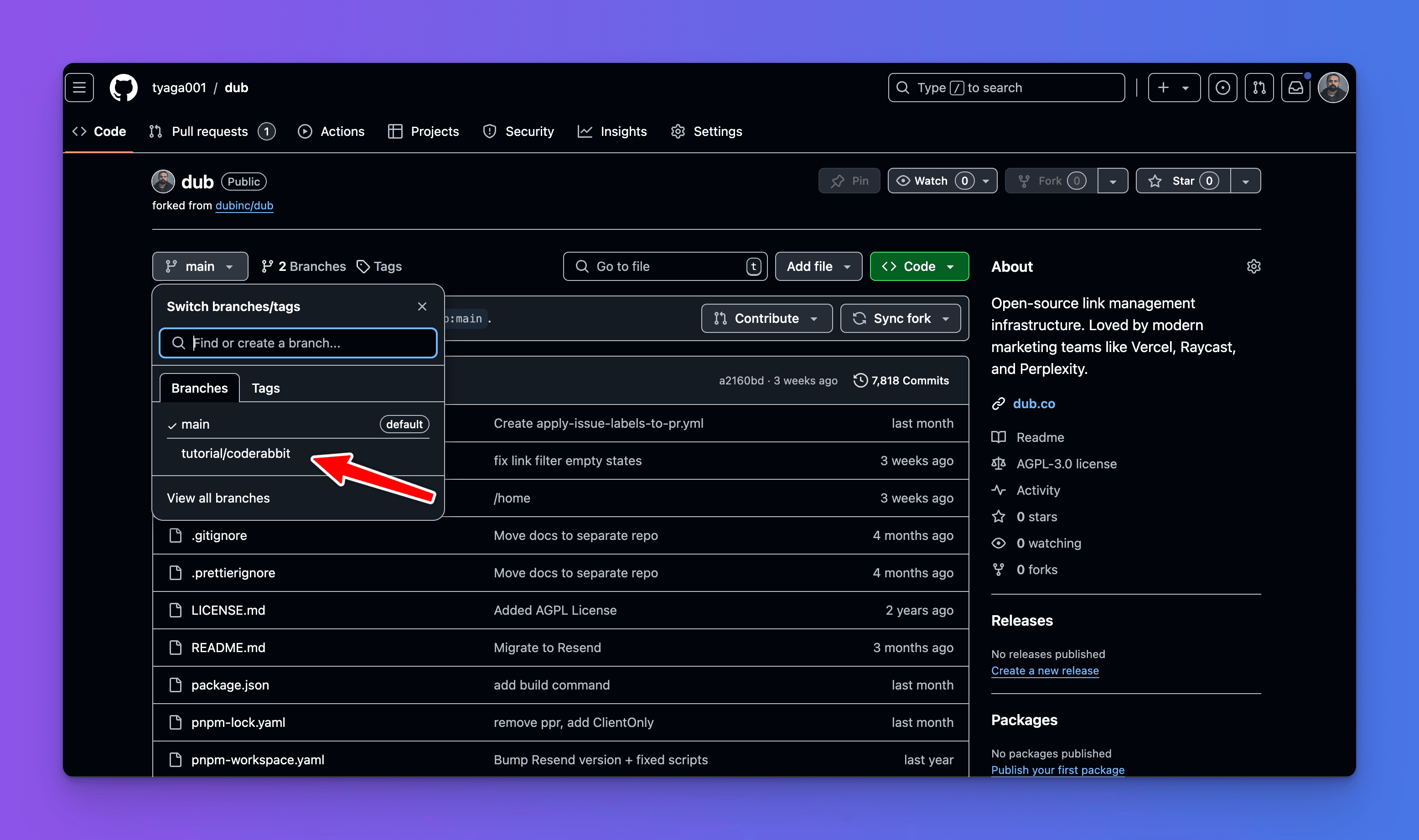Click Create a new release link
1419x840 pixels.
(1045, 671)
